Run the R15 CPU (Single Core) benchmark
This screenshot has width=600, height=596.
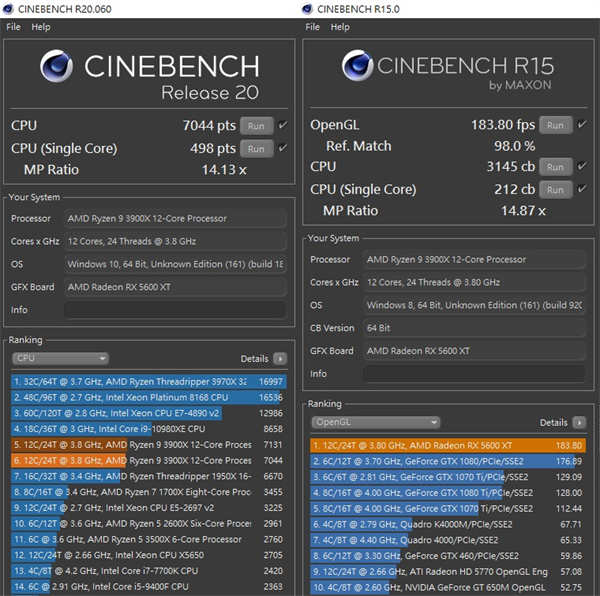tap(556, 189)
